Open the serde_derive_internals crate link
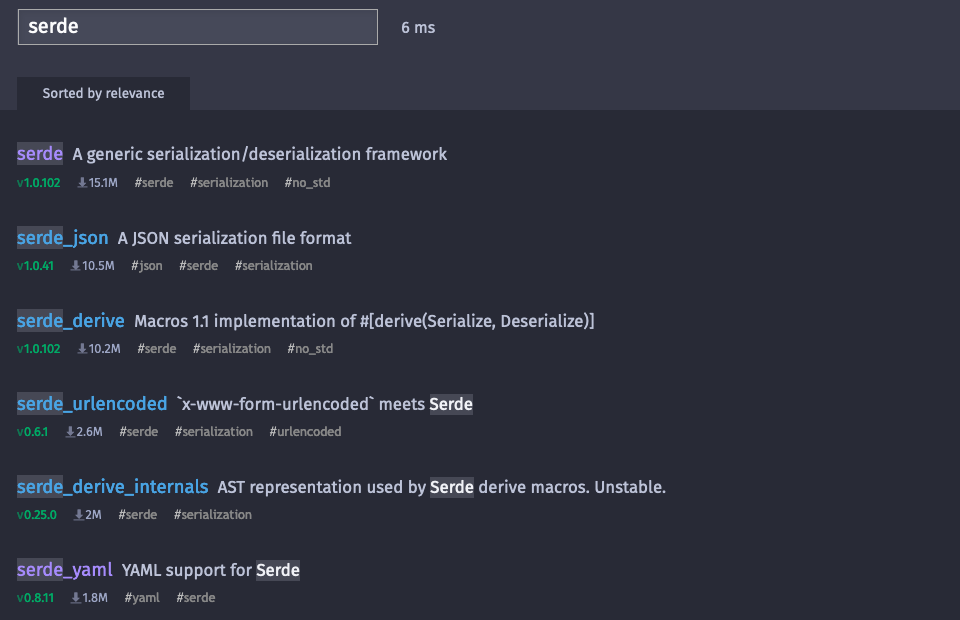Viewport: 960px width, 620px height. point(113,487)
